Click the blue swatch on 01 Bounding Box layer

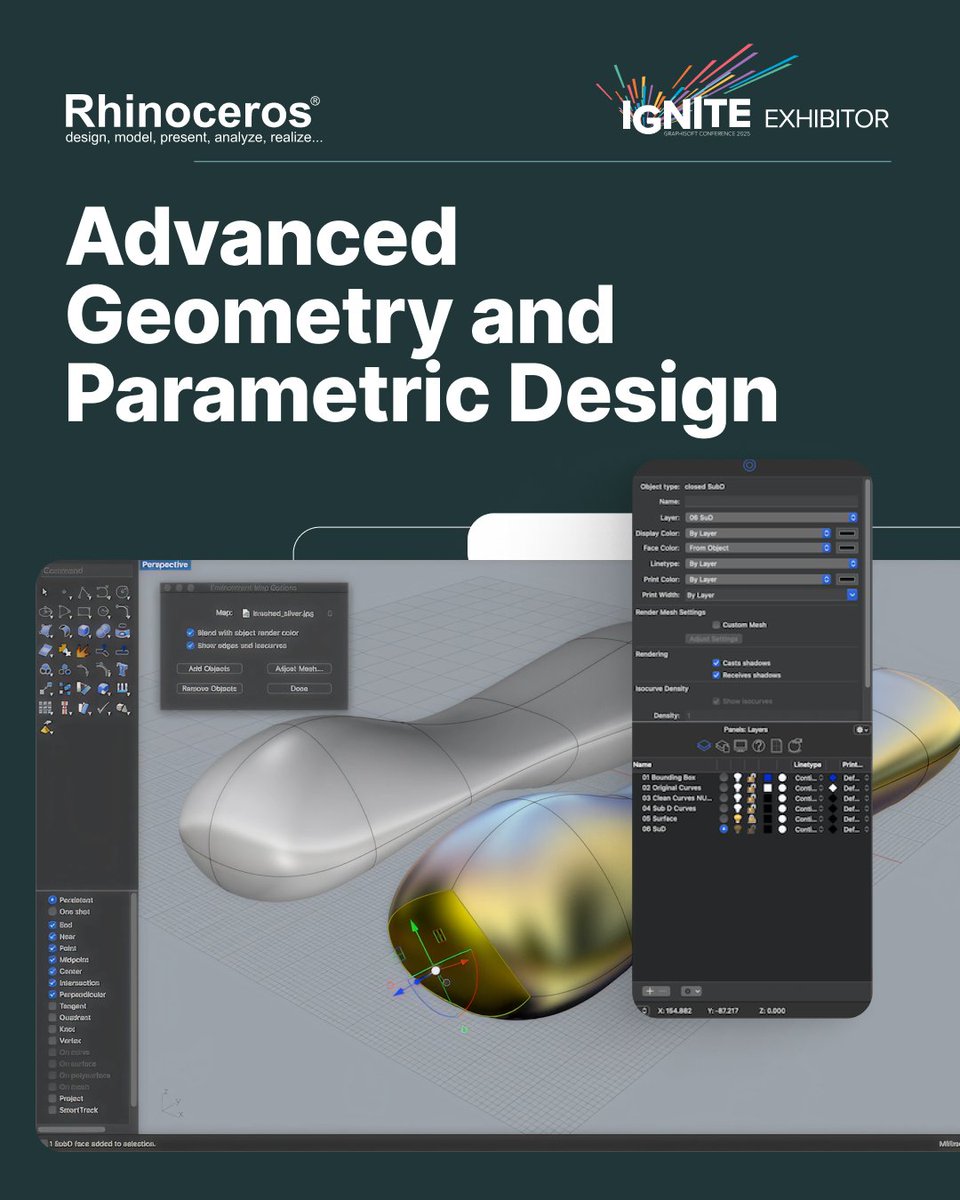767,777
